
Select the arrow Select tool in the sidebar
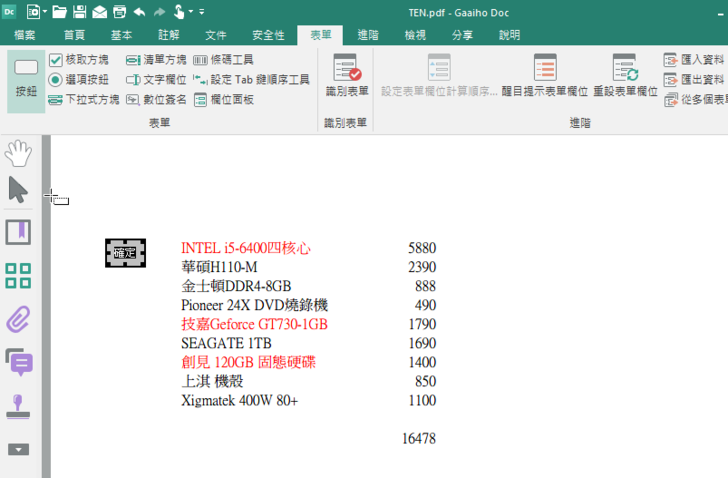click(x=18, y=190)
